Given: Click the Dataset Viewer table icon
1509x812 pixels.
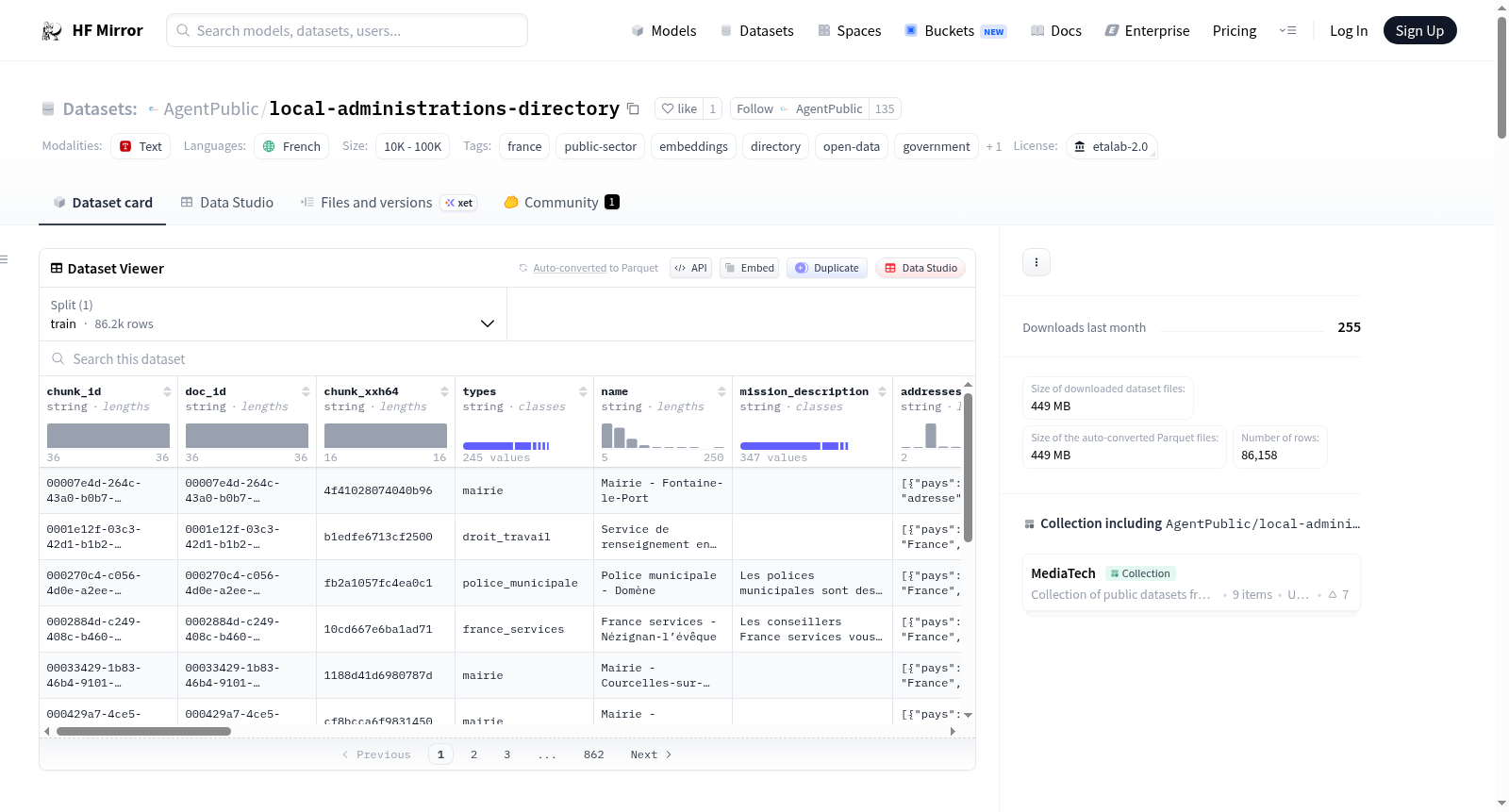Looking at the screenshot, I should point(57,269).
